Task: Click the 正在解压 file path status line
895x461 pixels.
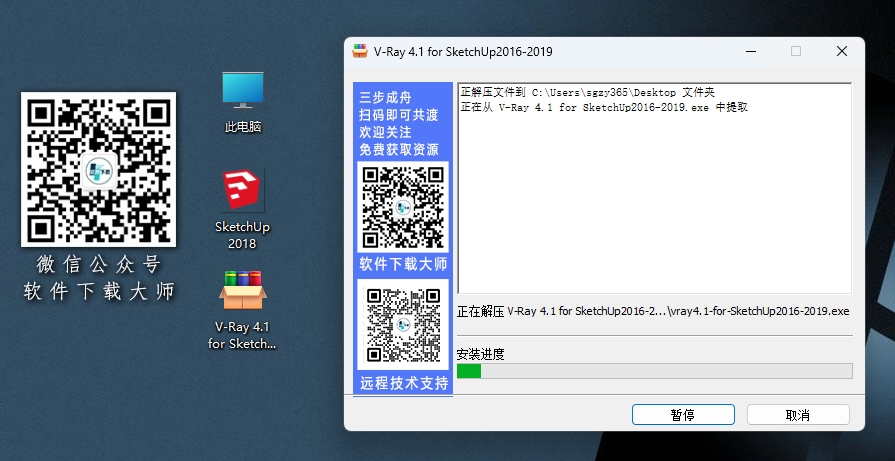Action: point(653,311)
